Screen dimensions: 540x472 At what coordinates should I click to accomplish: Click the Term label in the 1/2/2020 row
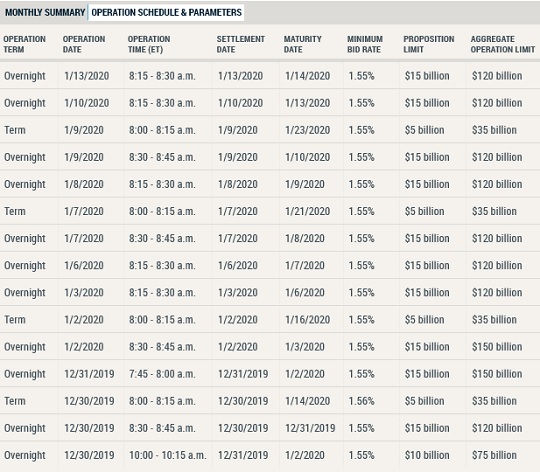15,319
